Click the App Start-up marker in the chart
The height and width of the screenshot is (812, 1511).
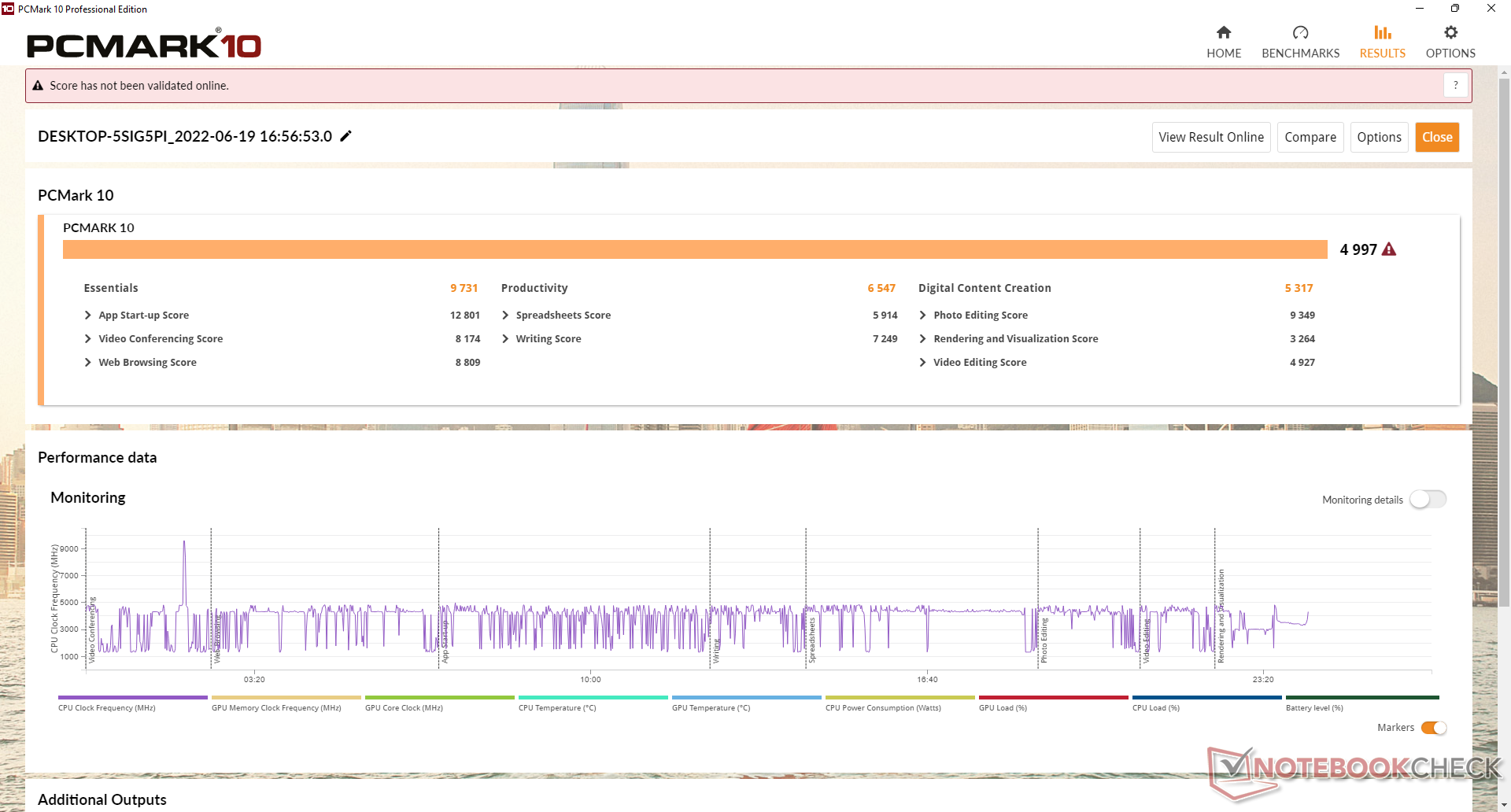point(445,642)
